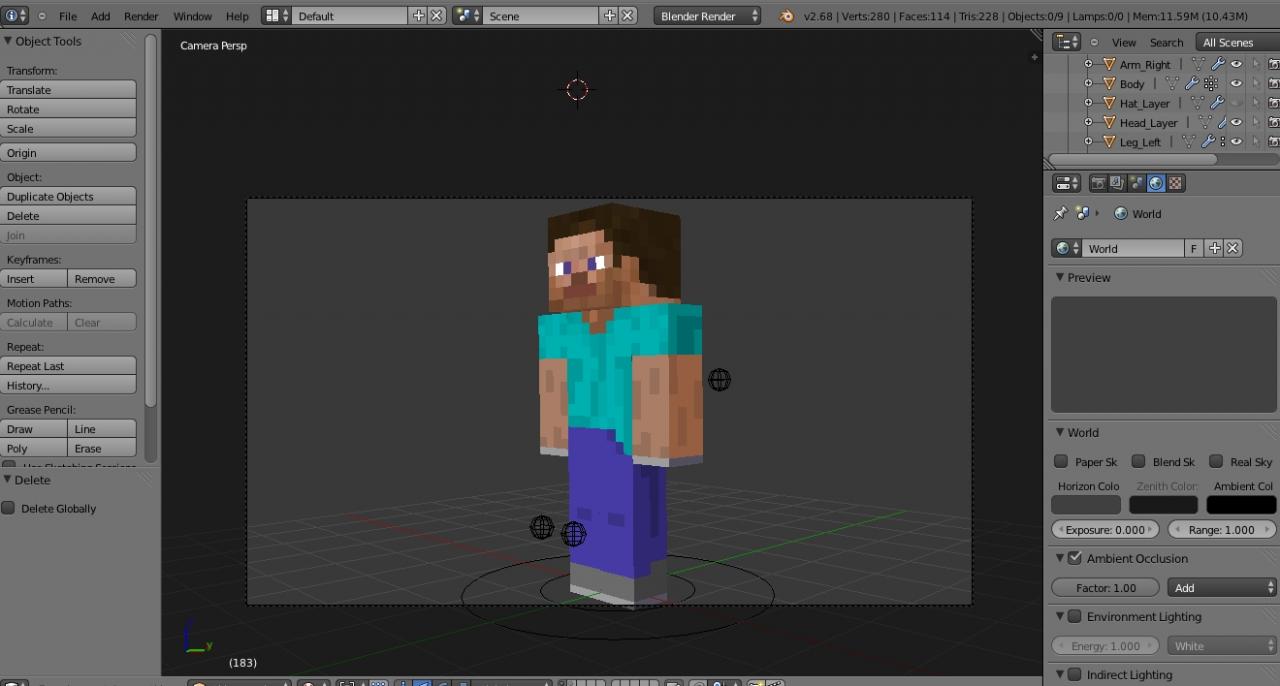Click the View menu in the Outliner
Image resolution: width=1280 pixels, height=686 pixels.
[1123, 42]
